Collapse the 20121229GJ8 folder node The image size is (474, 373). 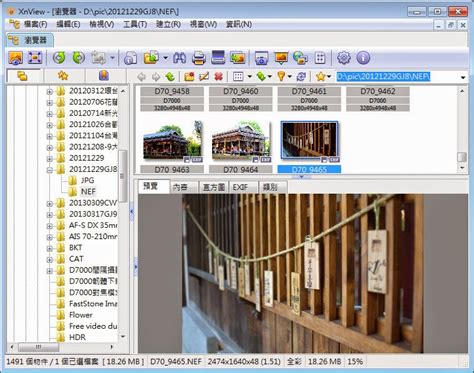[x=49, y=170]
